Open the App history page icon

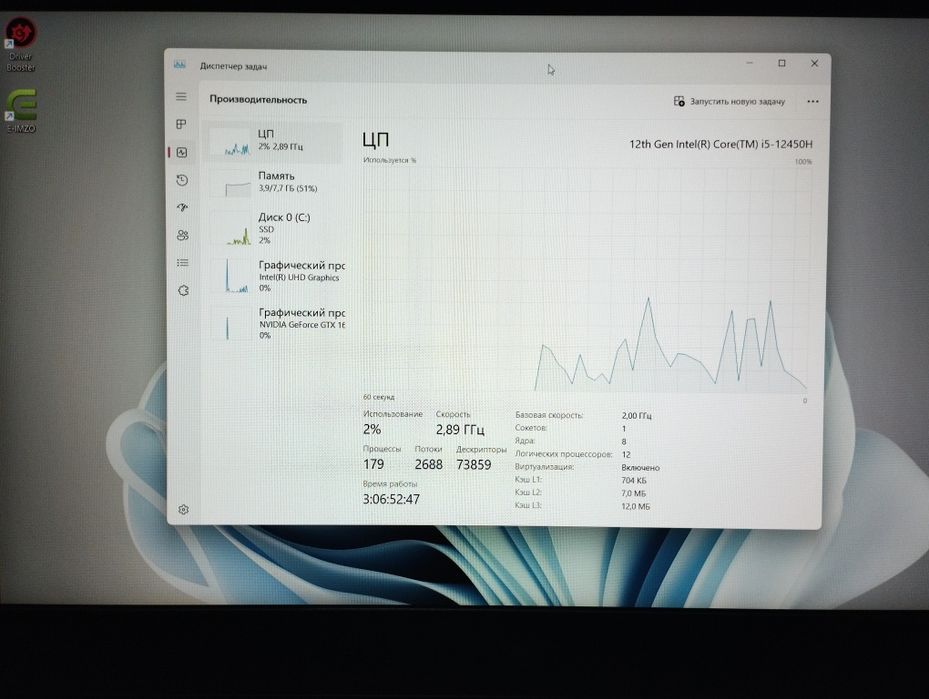pyautogui.click(x=182, y=180)
